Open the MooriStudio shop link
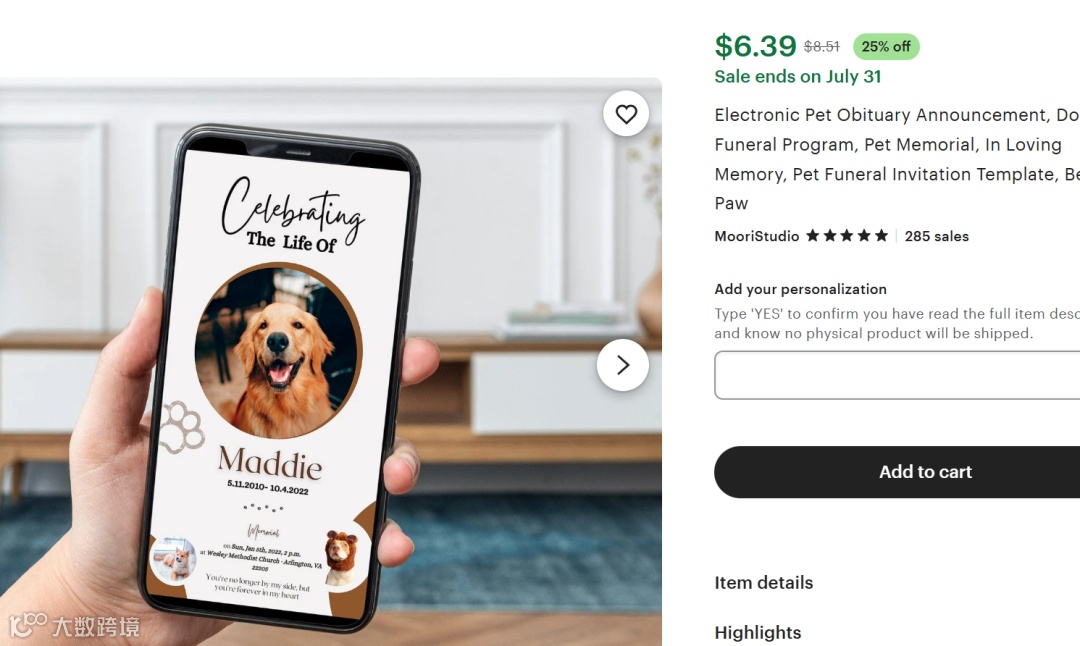 click(x=756, y=236)
